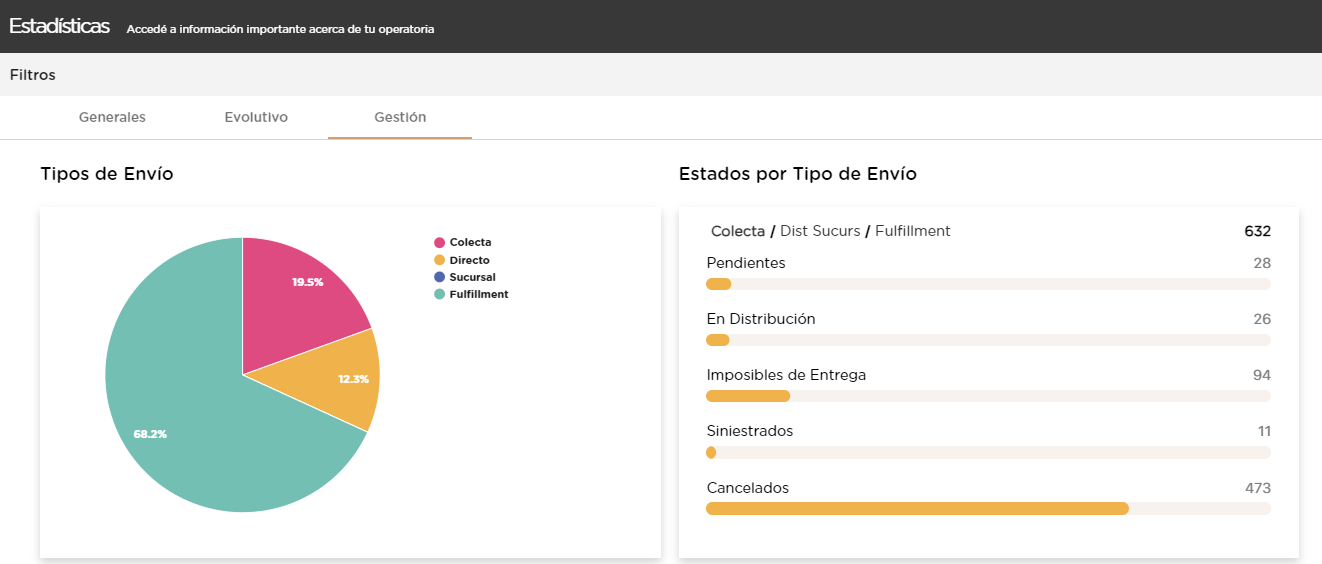Click the Colecta legend label
This screenshot has height=564, width=1322.
coord(470,243)
